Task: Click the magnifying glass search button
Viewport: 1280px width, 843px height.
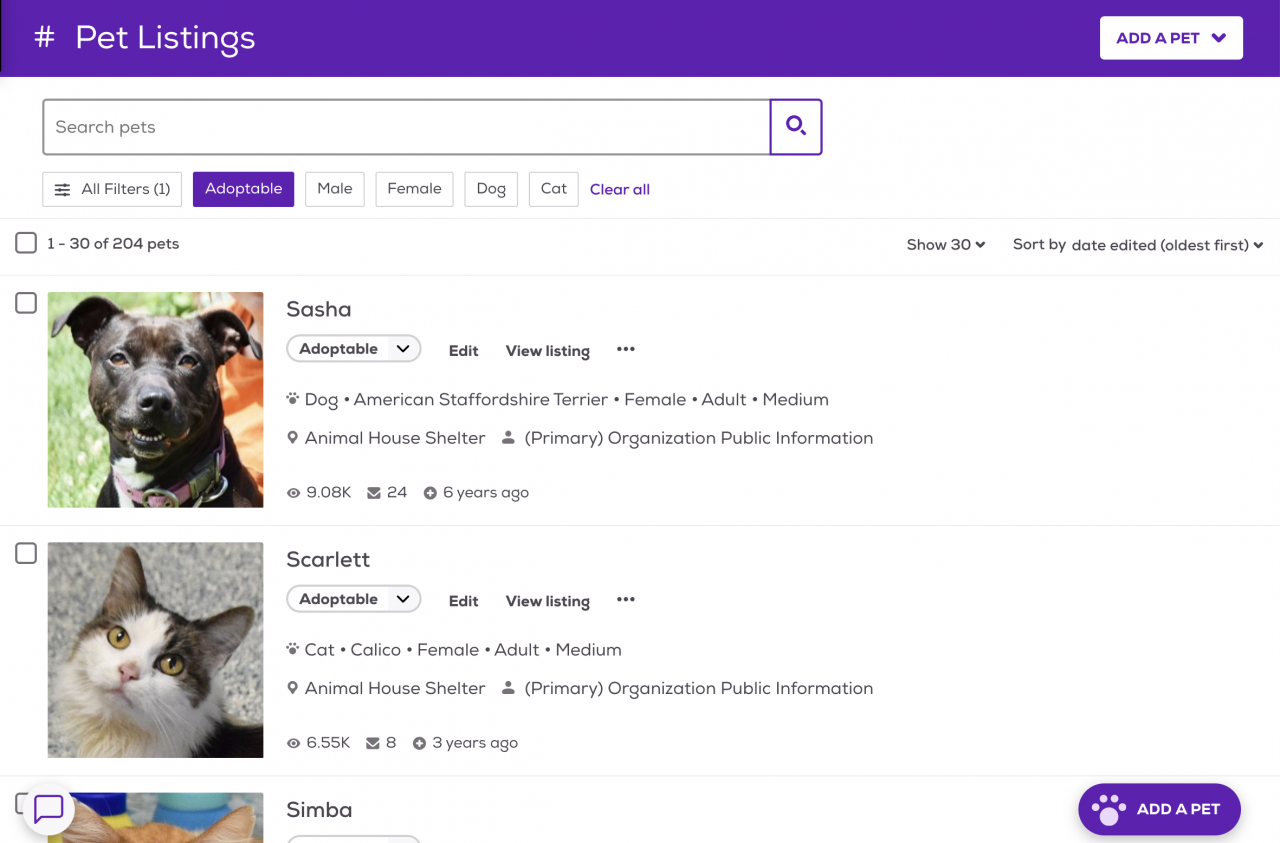Action: 796,127
